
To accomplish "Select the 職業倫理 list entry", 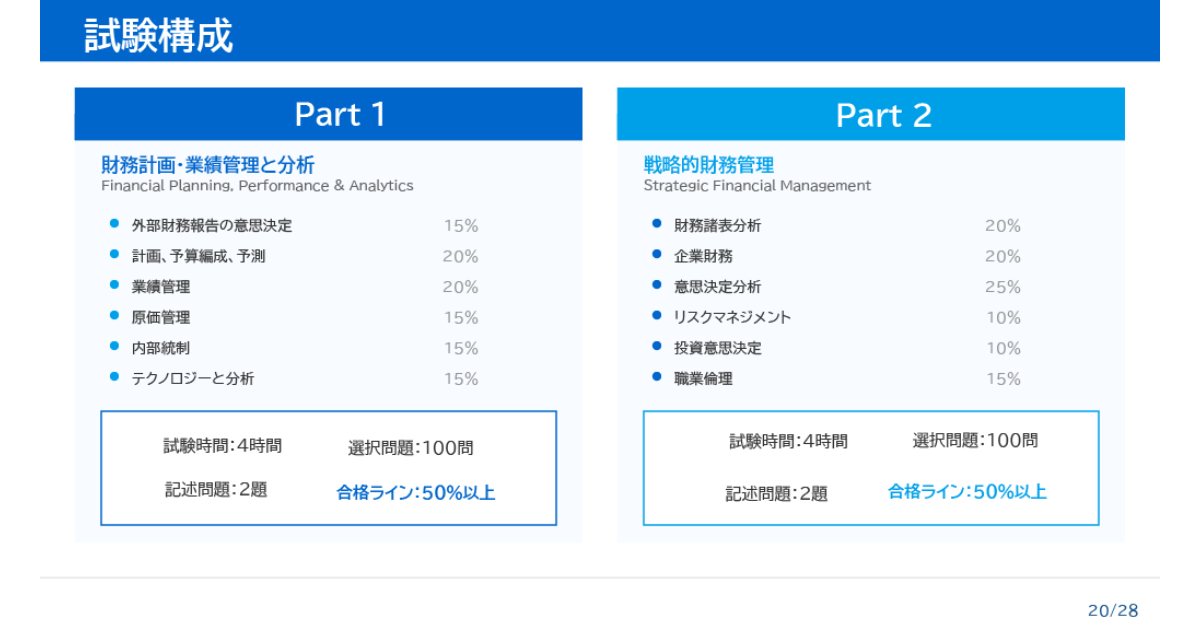I will point(703,379).
